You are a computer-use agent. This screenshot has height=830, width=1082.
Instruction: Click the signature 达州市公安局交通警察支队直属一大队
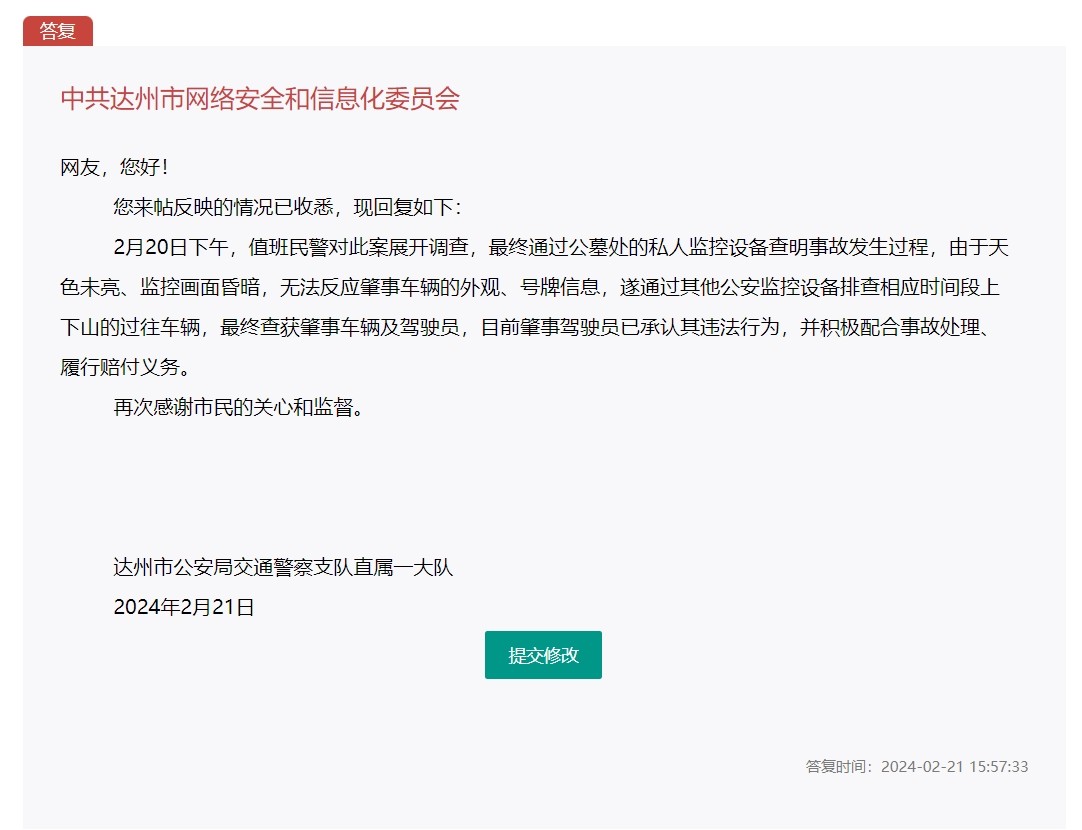[x=283, y=568]
